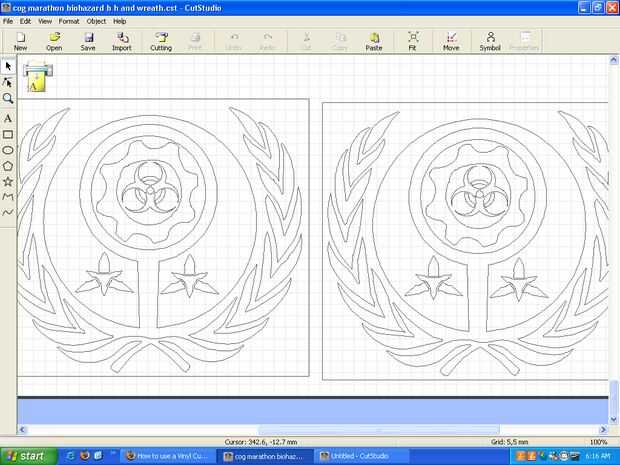Switch to How to use a Vinyl Cu... taskbar window
Image resolution: width=620 pixels, height=465 pixels.
point(168,456)
